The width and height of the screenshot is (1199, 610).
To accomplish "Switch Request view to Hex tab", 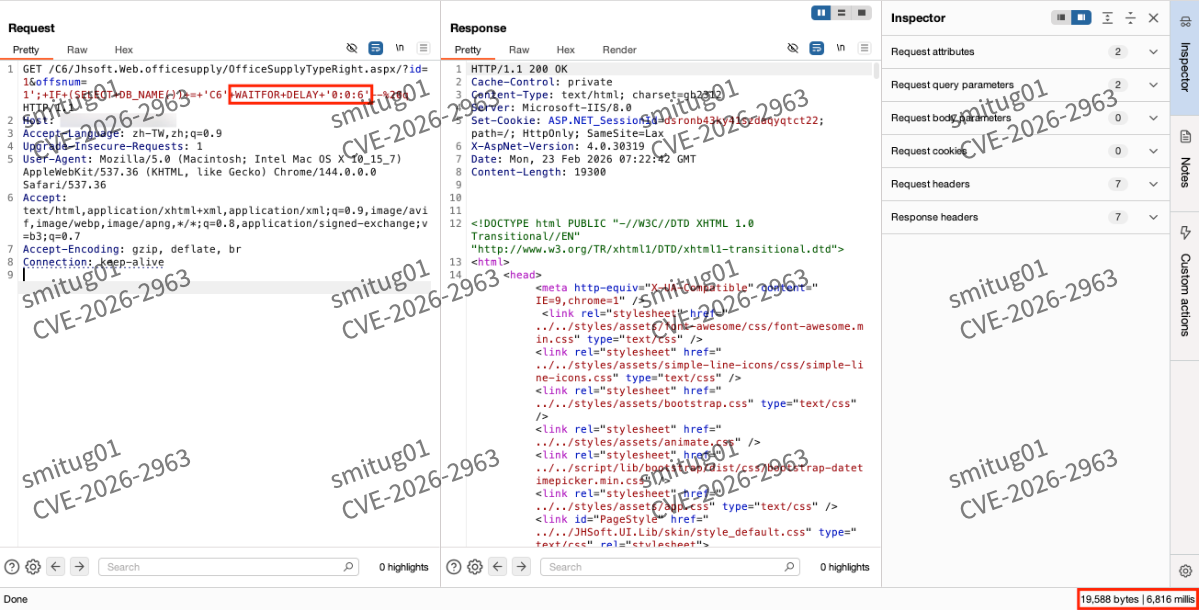I will point(123,50).
